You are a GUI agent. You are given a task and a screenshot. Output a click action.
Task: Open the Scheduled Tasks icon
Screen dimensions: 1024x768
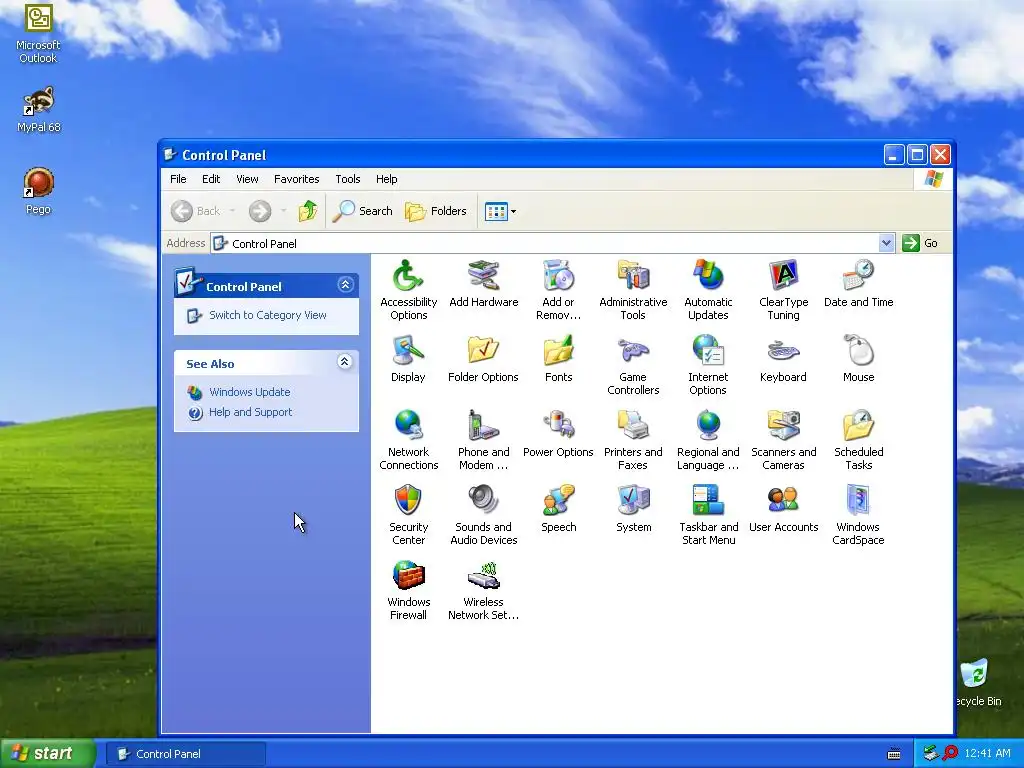point(858,426)
